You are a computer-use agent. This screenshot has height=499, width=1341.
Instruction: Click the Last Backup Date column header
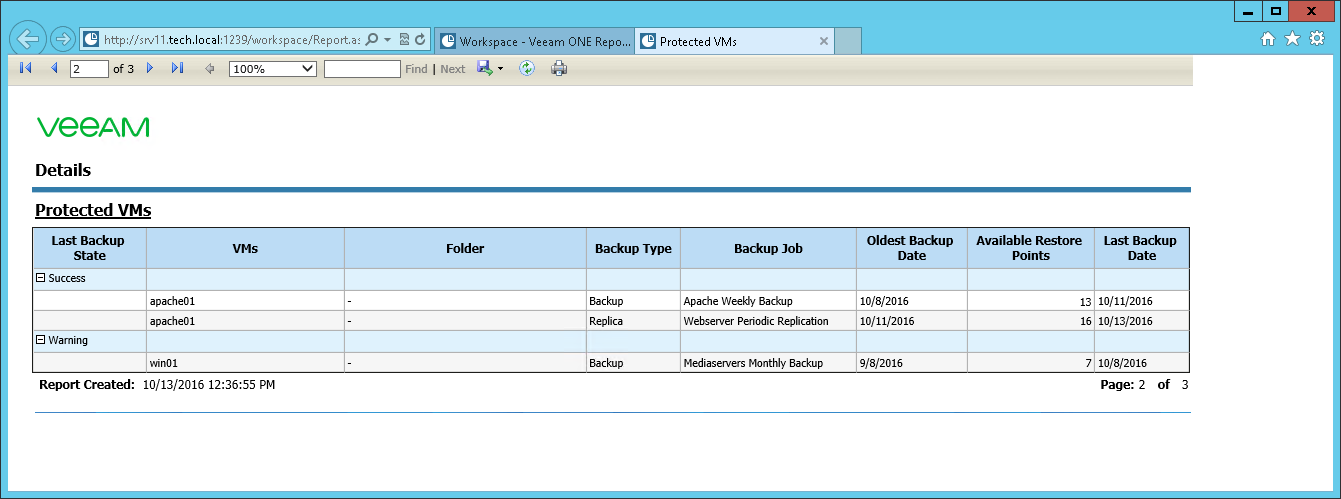pos(1141,248)
